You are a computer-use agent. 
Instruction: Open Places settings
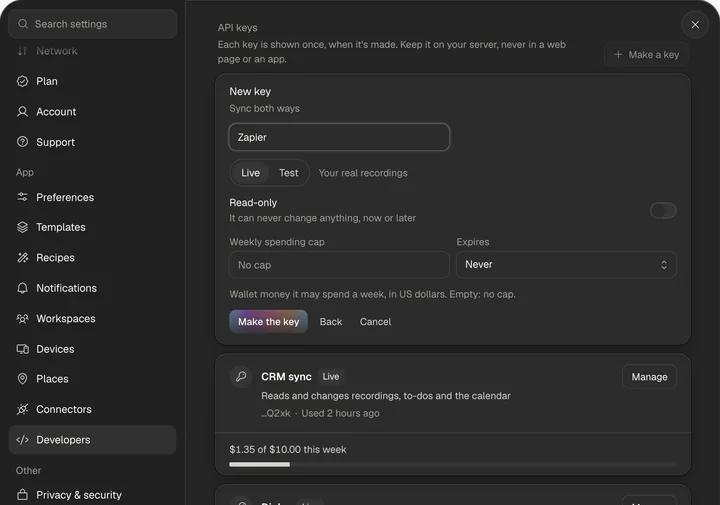[x=92, y=379]
